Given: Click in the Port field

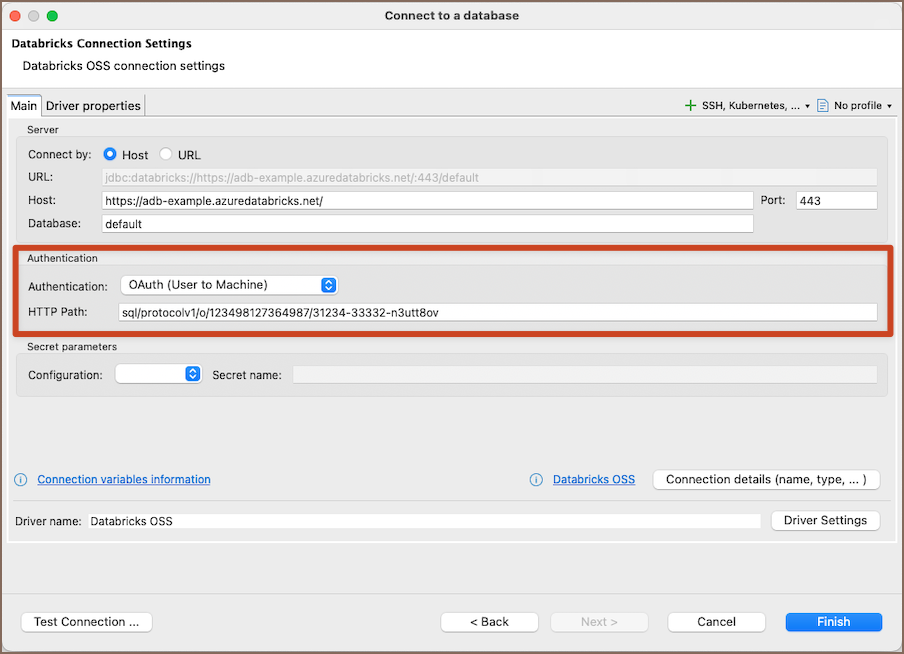Looking at the screenshot, I should pos(836,201).
